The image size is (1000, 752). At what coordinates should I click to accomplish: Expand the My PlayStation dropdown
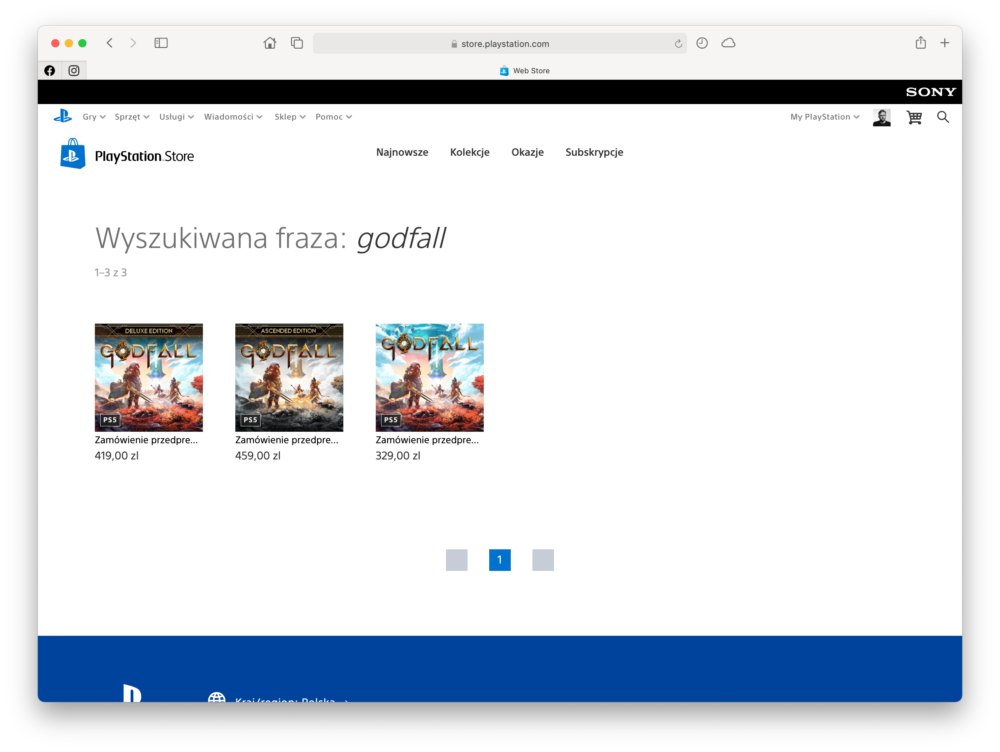coord(825,117)
